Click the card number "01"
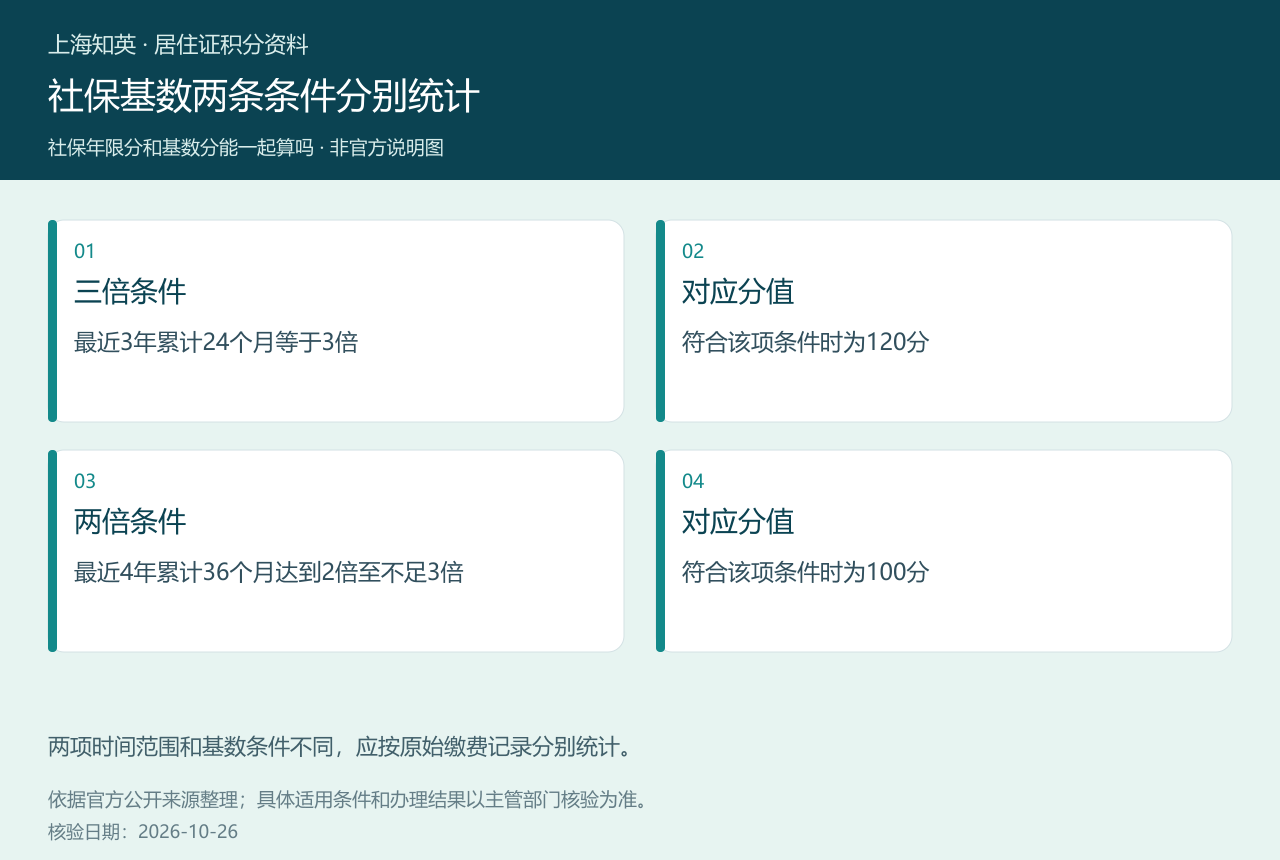Viewport: 1280px width, 860px height. [85, 251]
